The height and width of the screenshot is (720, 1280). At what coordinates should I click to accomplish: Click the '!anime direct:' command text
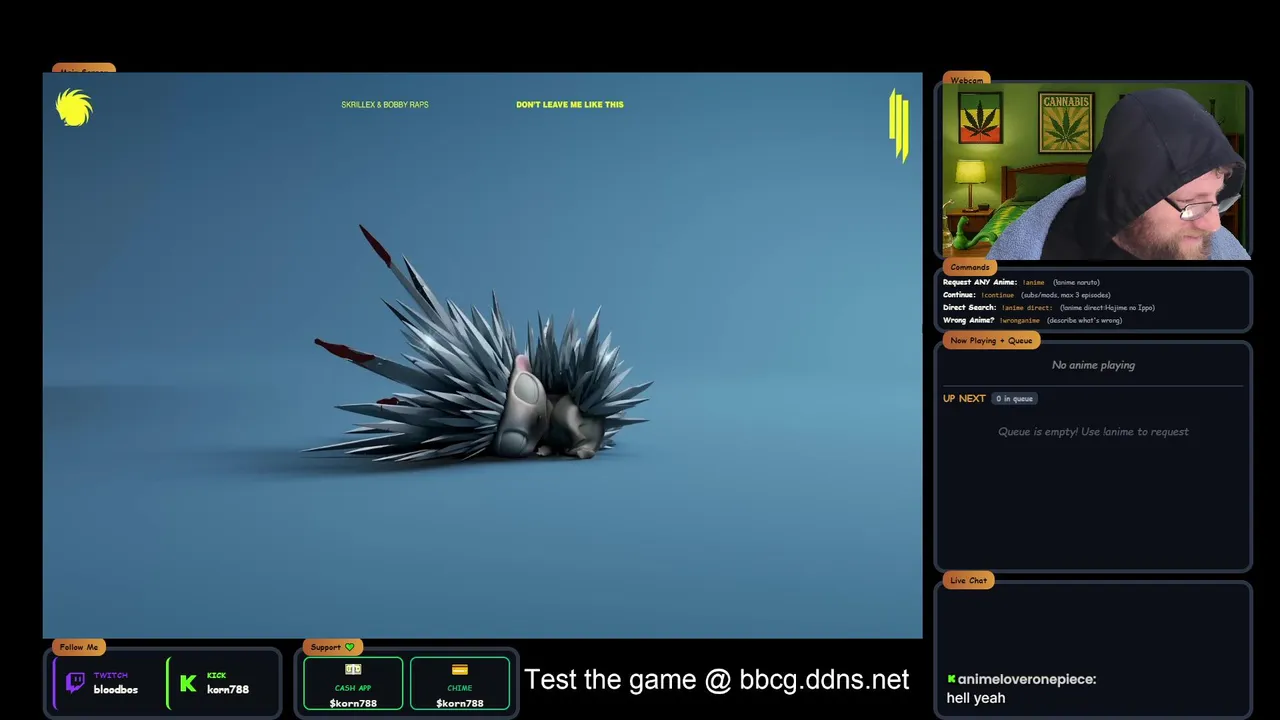[x=1027, y=308]
